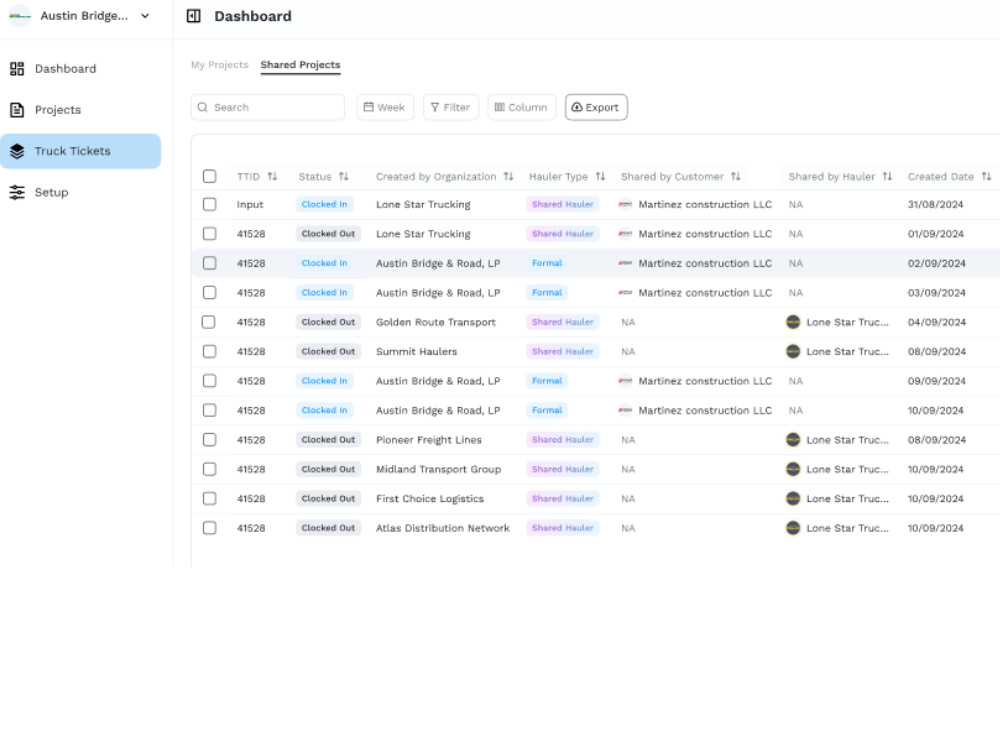The width and height of the screenshot is (1000, 750).
Task: Click the Pioneer Freight Lines organization cell
Action: click(429, 440)
